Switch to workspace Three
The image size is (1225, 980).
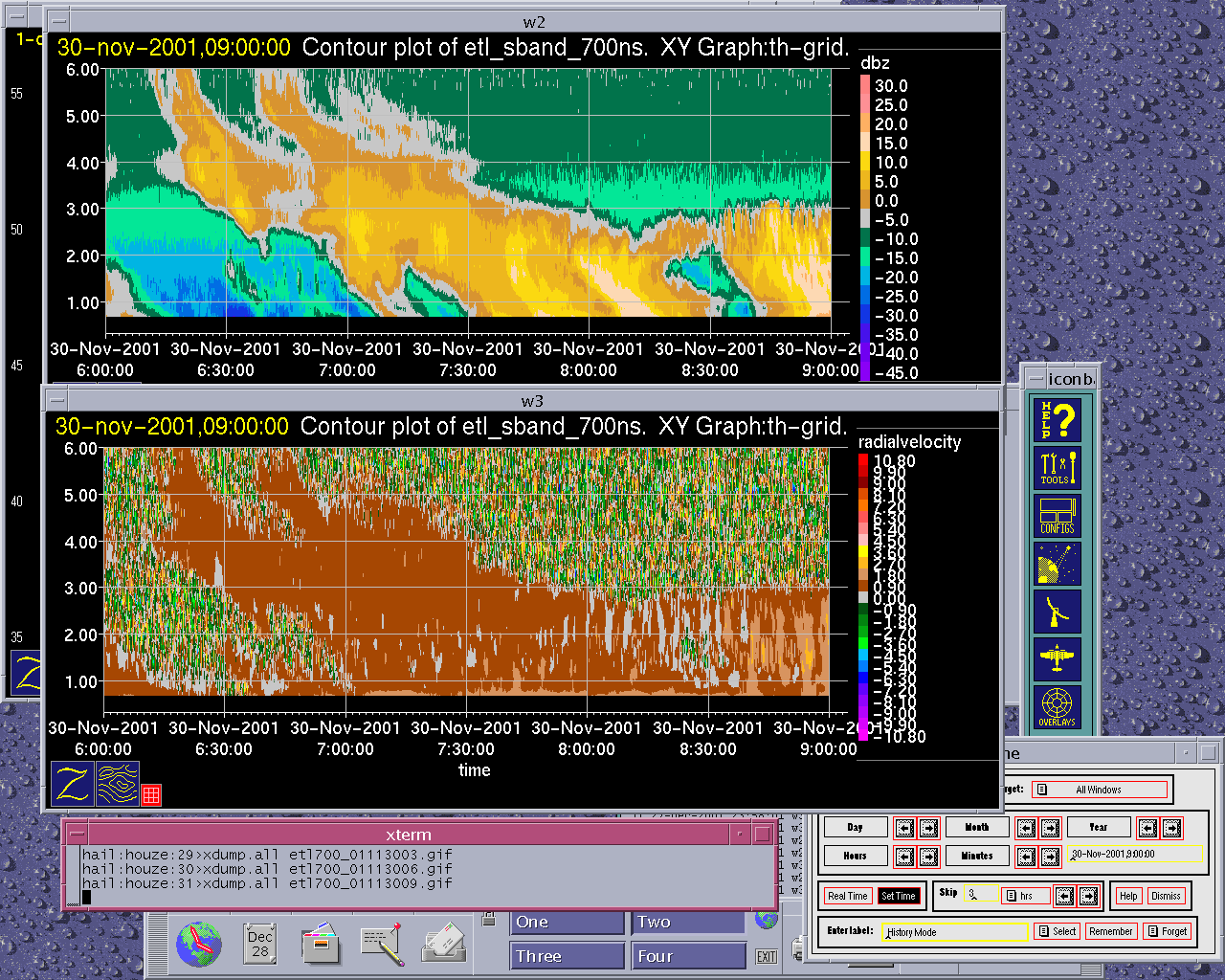pyautogui.click(x=567, y=956)
